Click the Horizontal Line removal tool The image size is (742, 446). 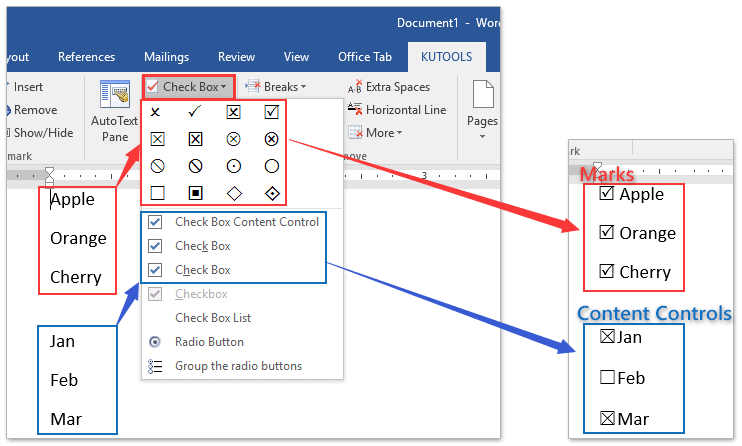397,110
